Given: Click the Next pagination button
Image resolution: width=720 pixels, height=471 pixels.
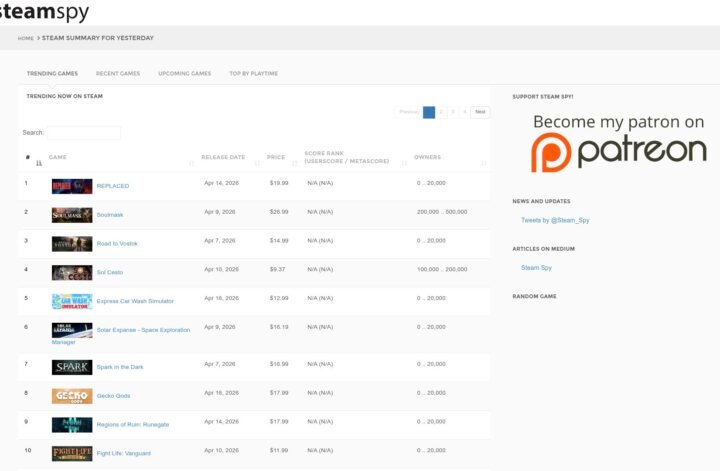Looking at the screenshot, I should pyautogui.click(x=480, y=112).
